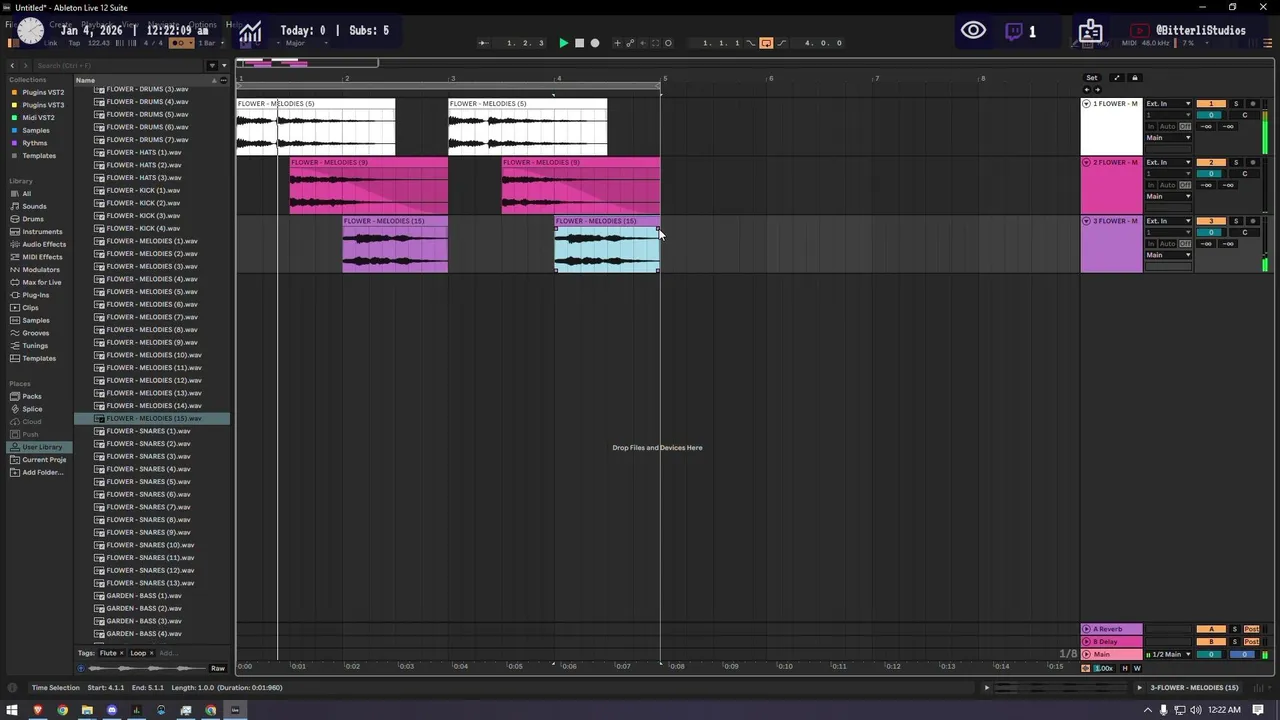Screen dimensions: 1280x720
Task: Click the Name column header
Action: [x=145, y=80]
